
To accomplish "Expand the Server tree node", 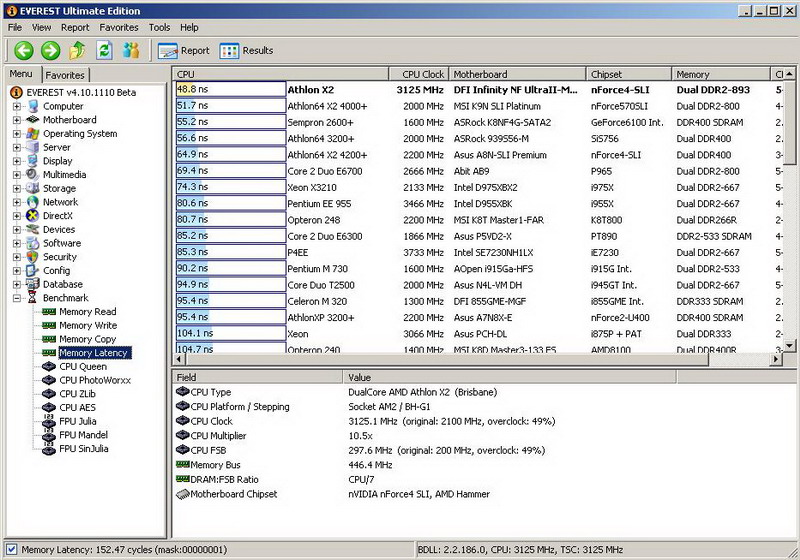I will click(x=17, y=148).
